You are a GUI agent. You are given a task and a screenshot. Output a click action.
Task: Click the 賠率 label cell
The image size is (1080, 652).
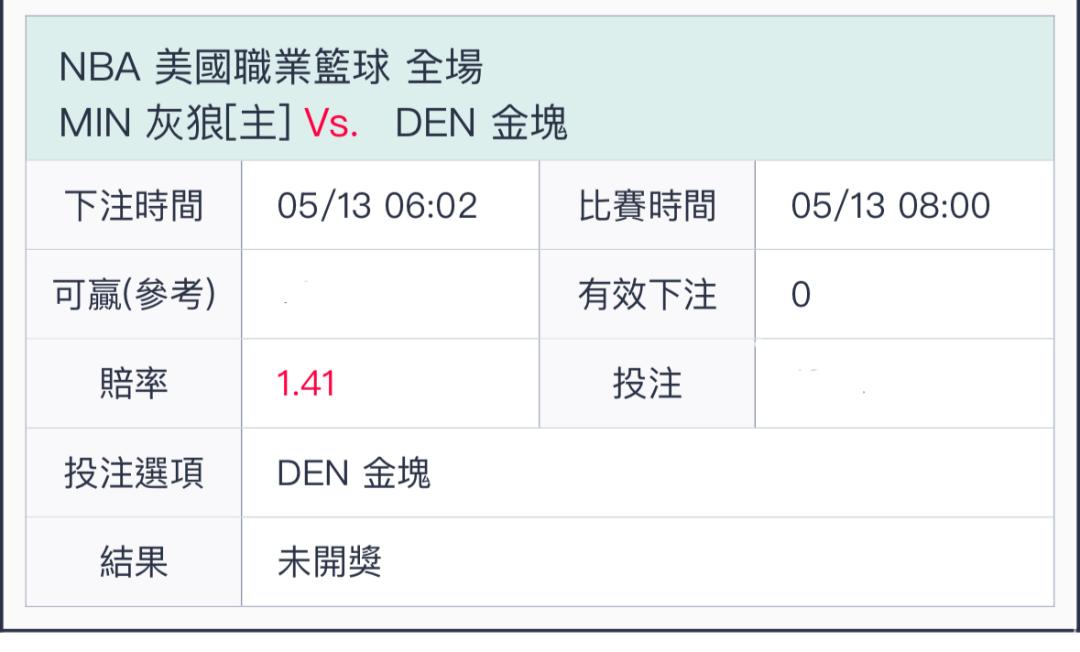pyautogui.click(x=134, y=383)
